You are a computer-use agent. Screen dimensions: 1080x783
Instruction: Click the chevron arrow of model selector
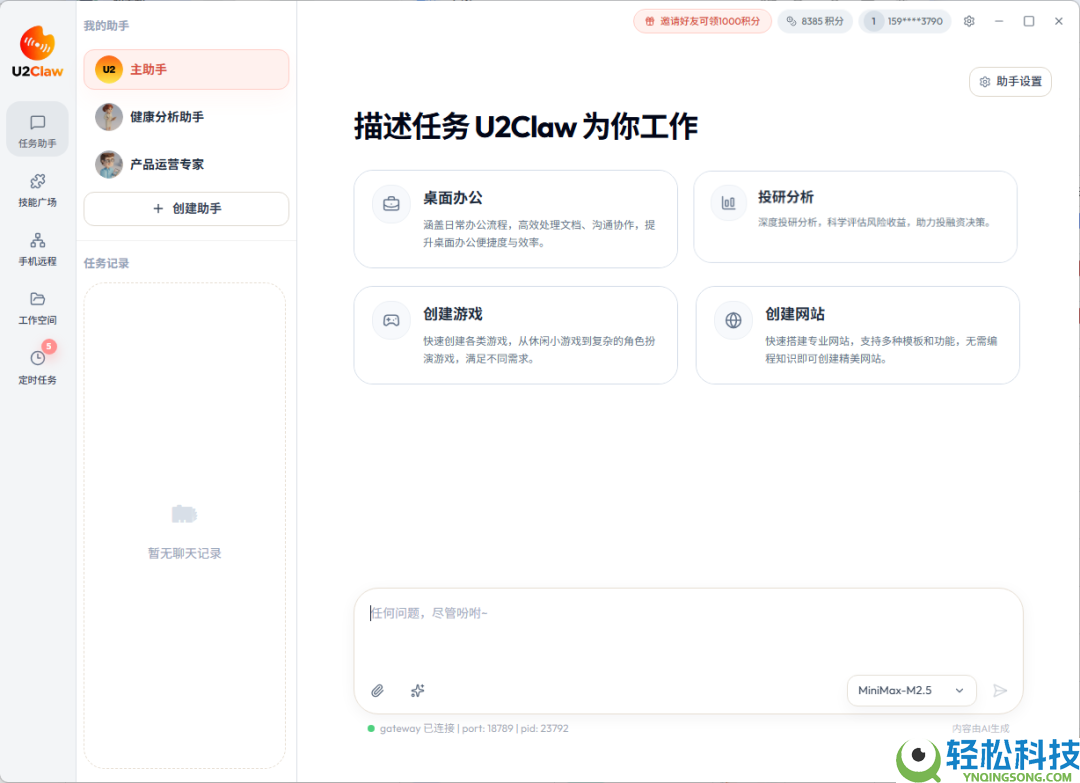pyautogui.click(x=959, y=691)
